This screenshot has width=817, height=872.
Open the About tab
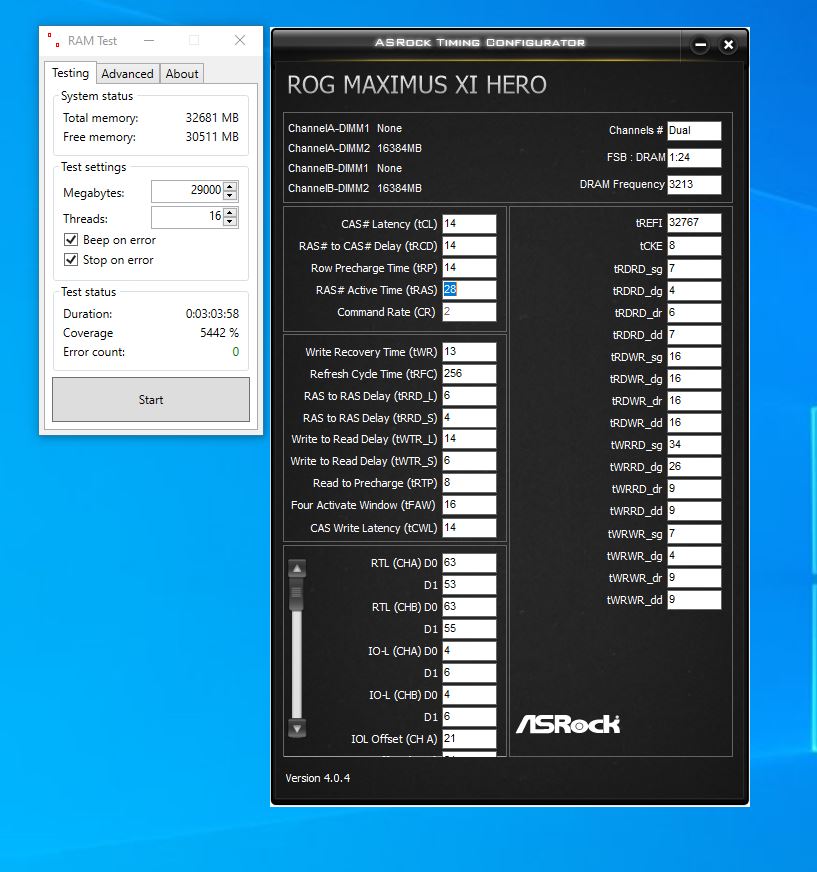point(182,74)
